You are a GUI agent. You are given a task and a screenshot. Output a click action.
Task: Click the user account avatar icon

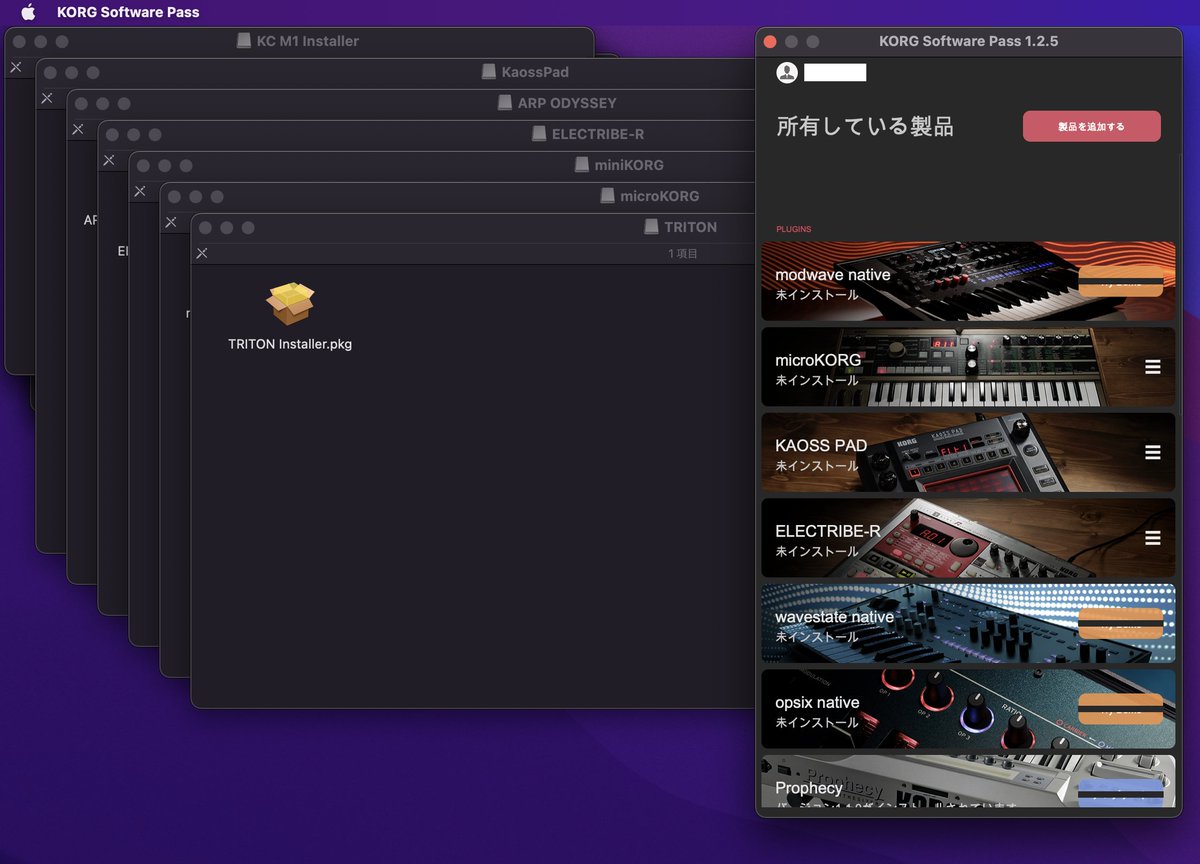click(x=787, y=72)
